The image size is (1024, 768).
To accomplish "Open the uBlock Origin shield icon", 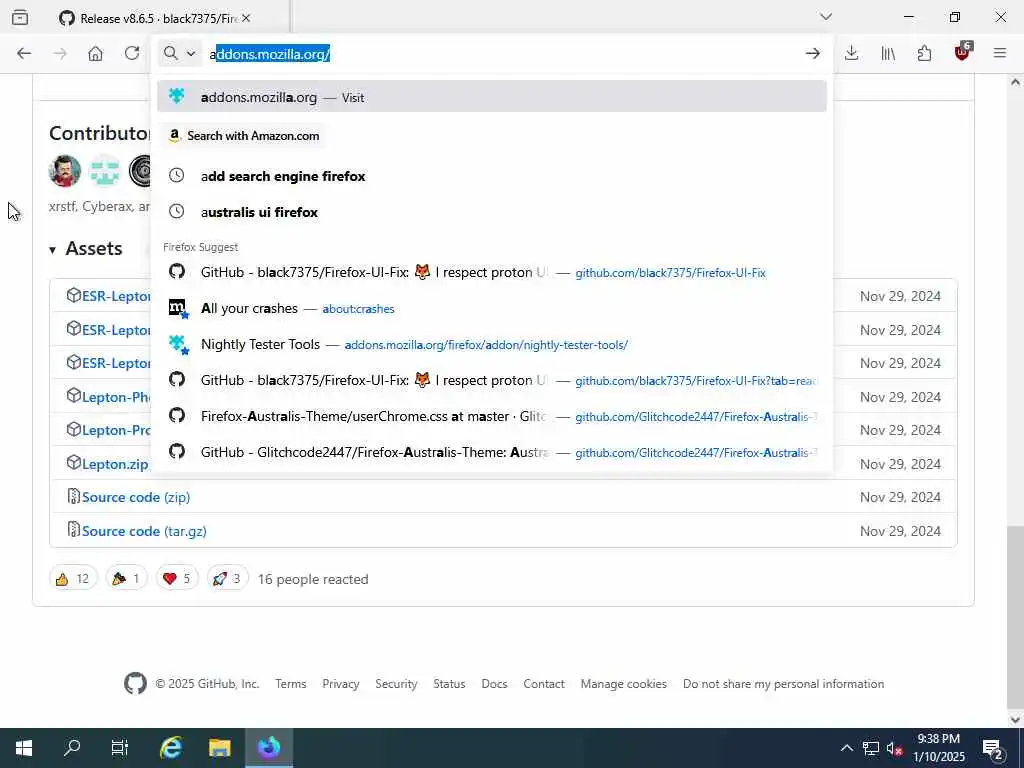I will pos(963,52).
